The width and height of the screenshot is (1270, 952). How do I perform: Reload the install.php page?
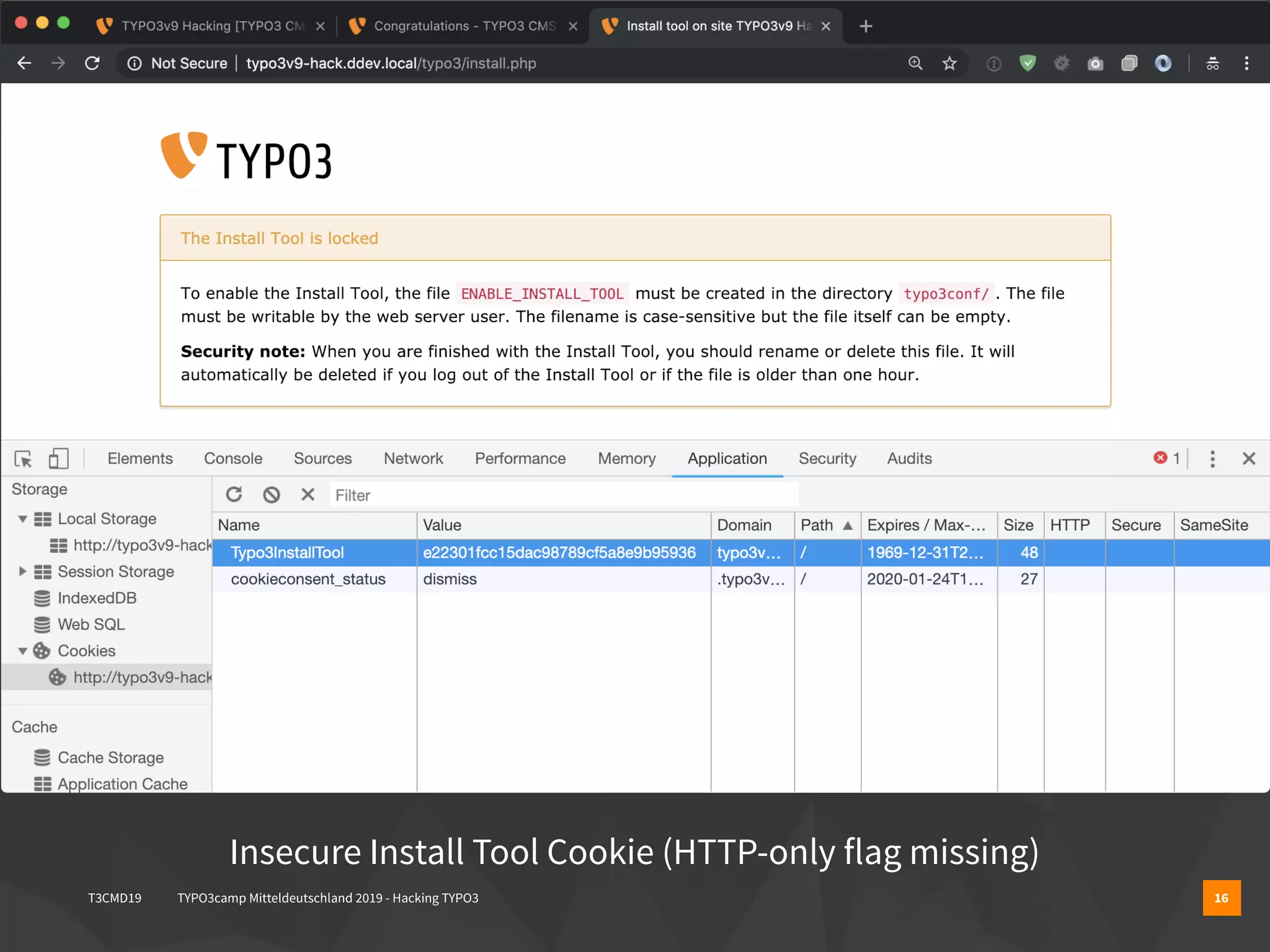click(92, 63)
